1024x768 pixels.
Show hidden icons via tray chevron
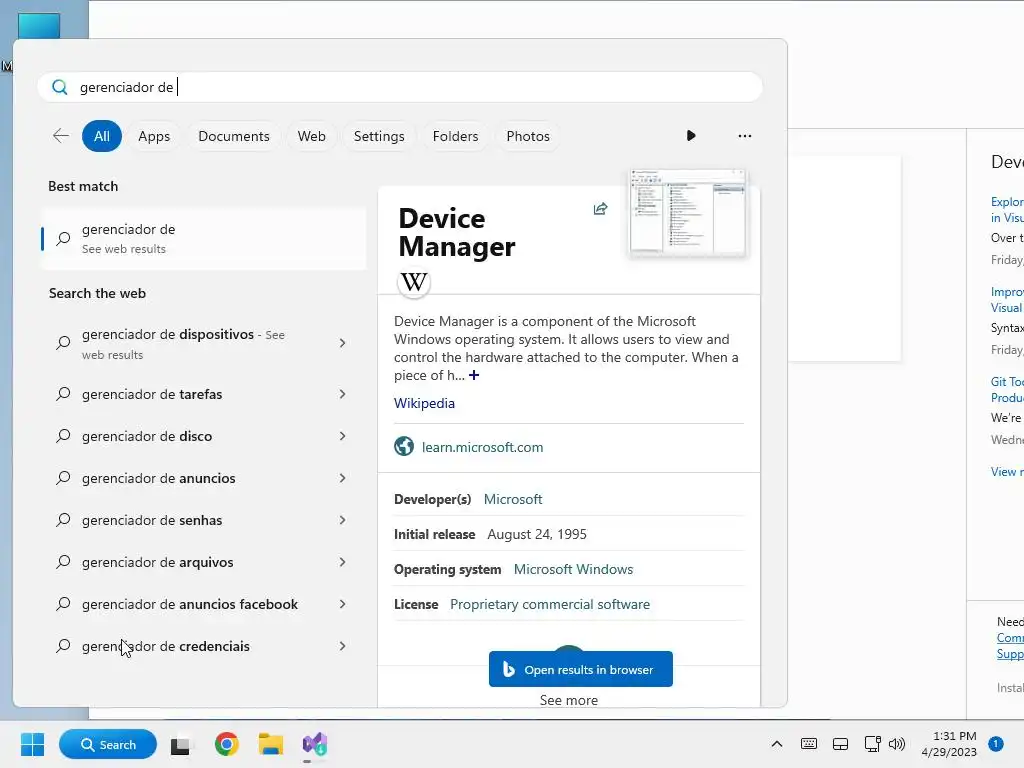tap(776, 743)
